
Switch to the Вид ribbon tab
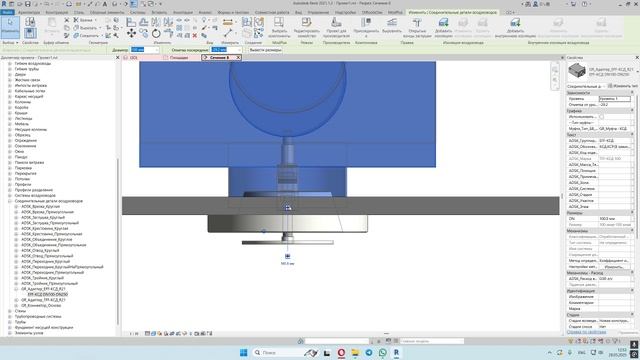(x=298, y=13)
